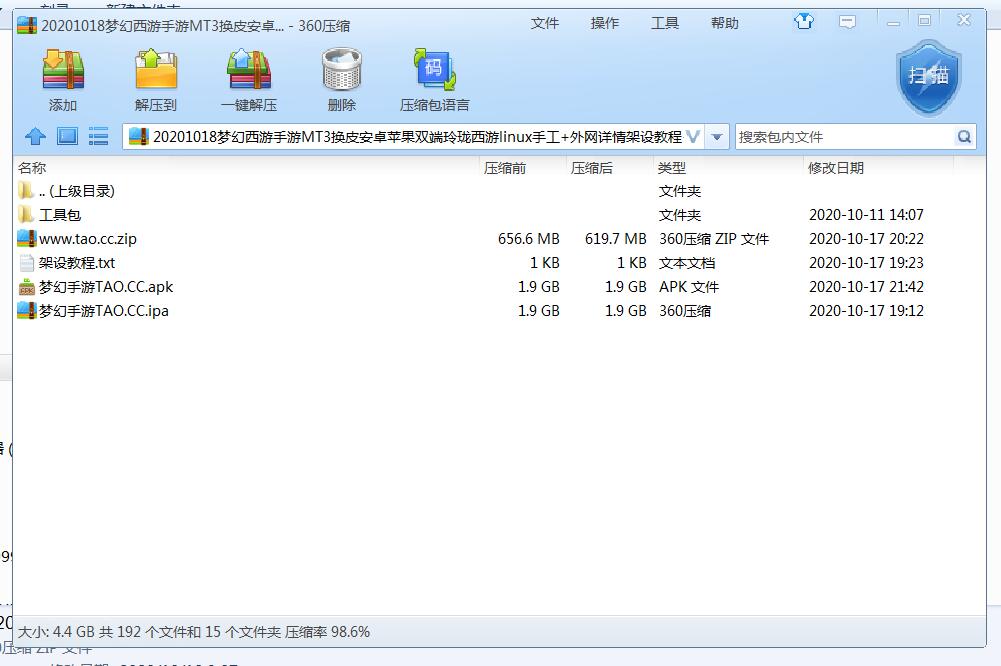Screen dimensions: 1001x666
Task: Click the Add (添加) toolbar icon
Action: (x=62, y=71)
